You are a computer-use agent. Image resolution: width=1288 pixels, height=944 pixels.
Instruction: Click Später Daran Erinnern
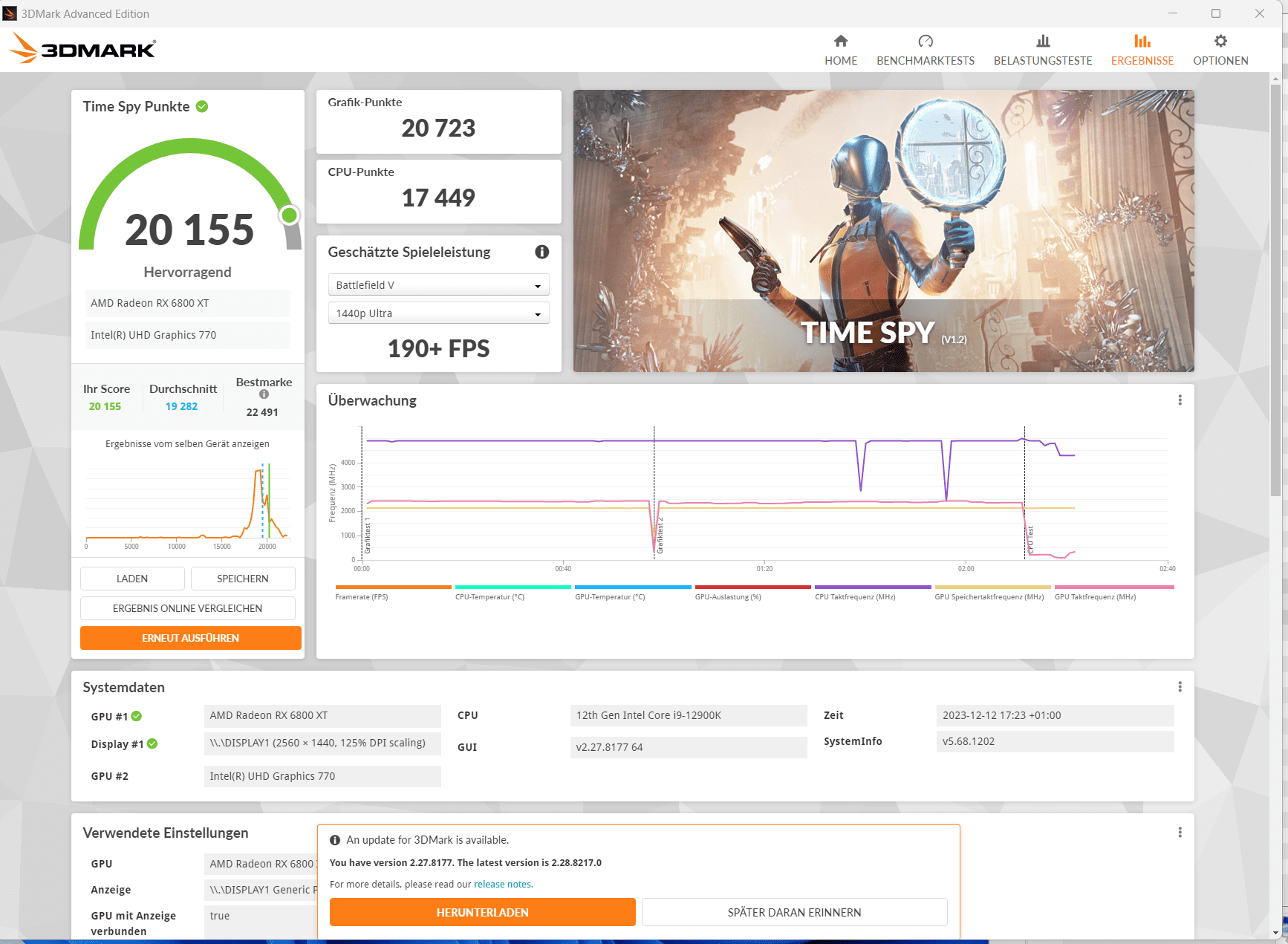794,912
